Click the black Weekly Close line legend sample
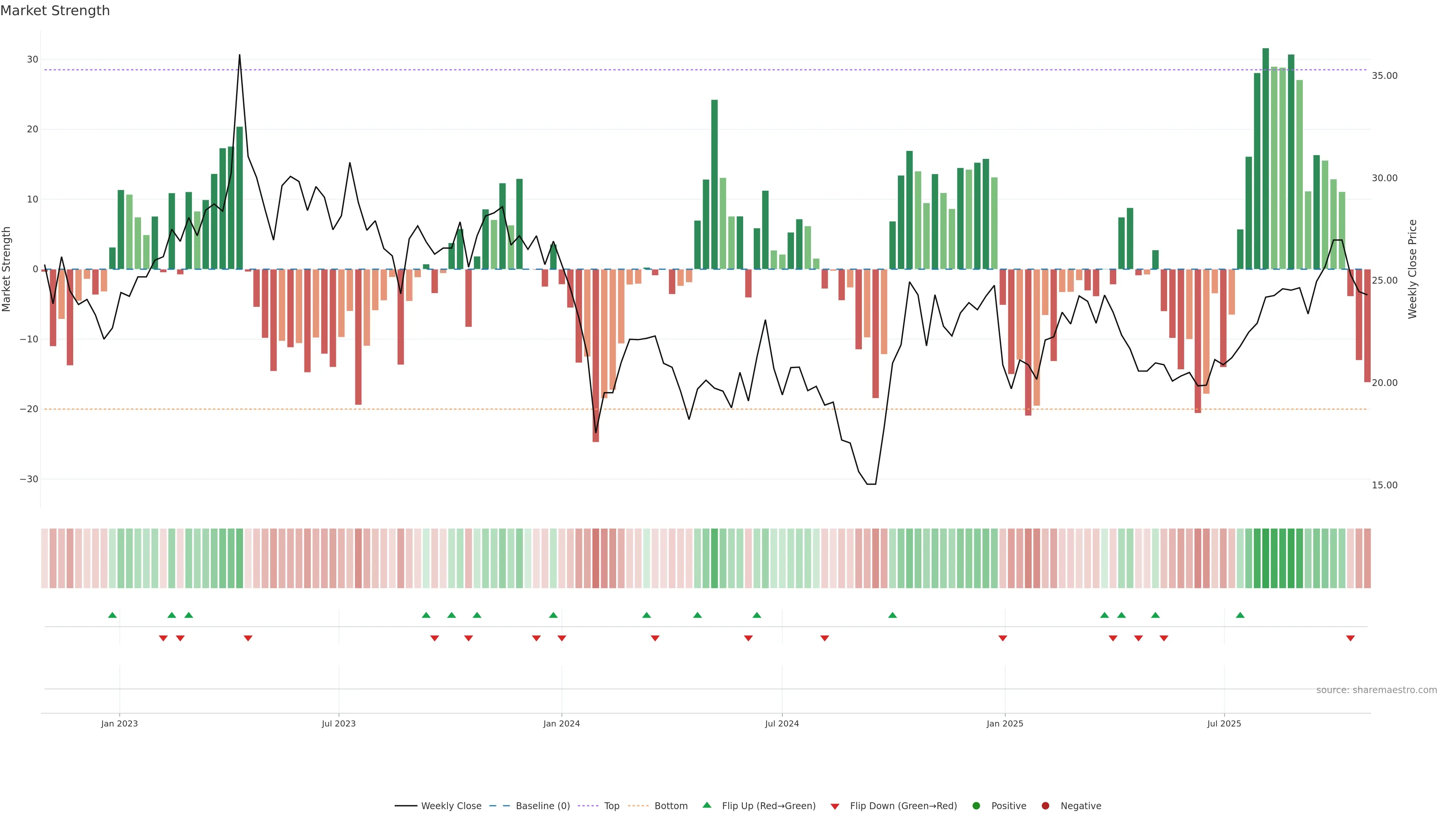 pyautogui.click(x=406, y=805)
